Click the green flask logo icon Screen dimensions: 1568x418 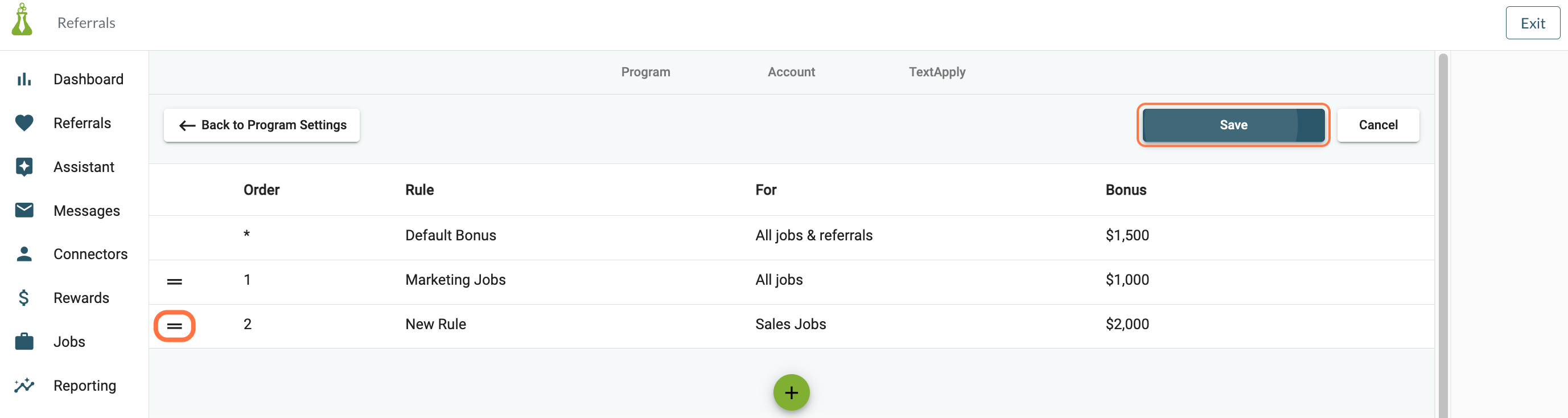point(22,19)
